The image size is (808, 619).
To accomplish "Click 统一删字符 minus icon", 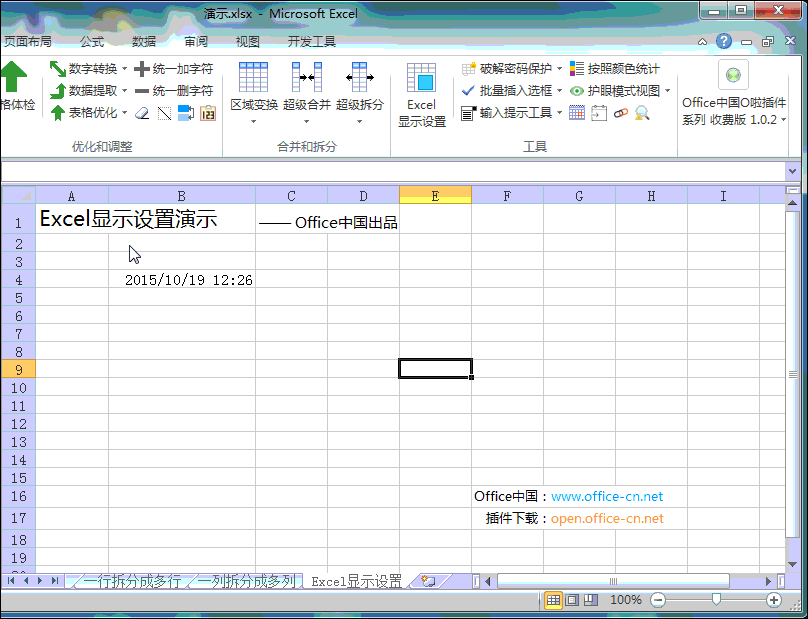I will coord(142,91).
